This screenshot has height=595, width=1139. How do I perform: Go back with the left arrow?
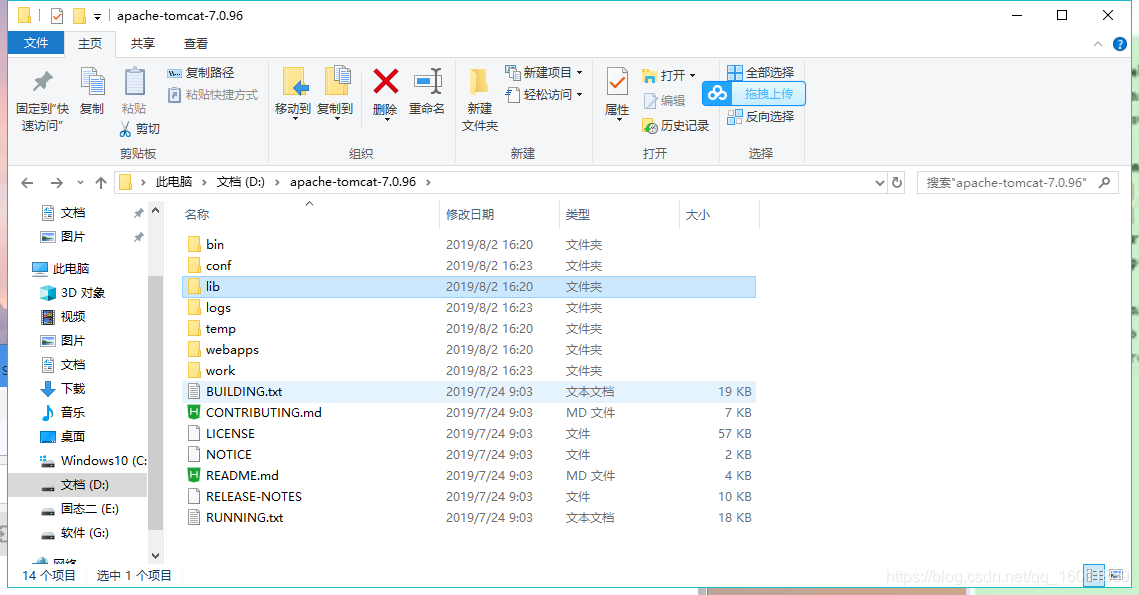(27, 182)
